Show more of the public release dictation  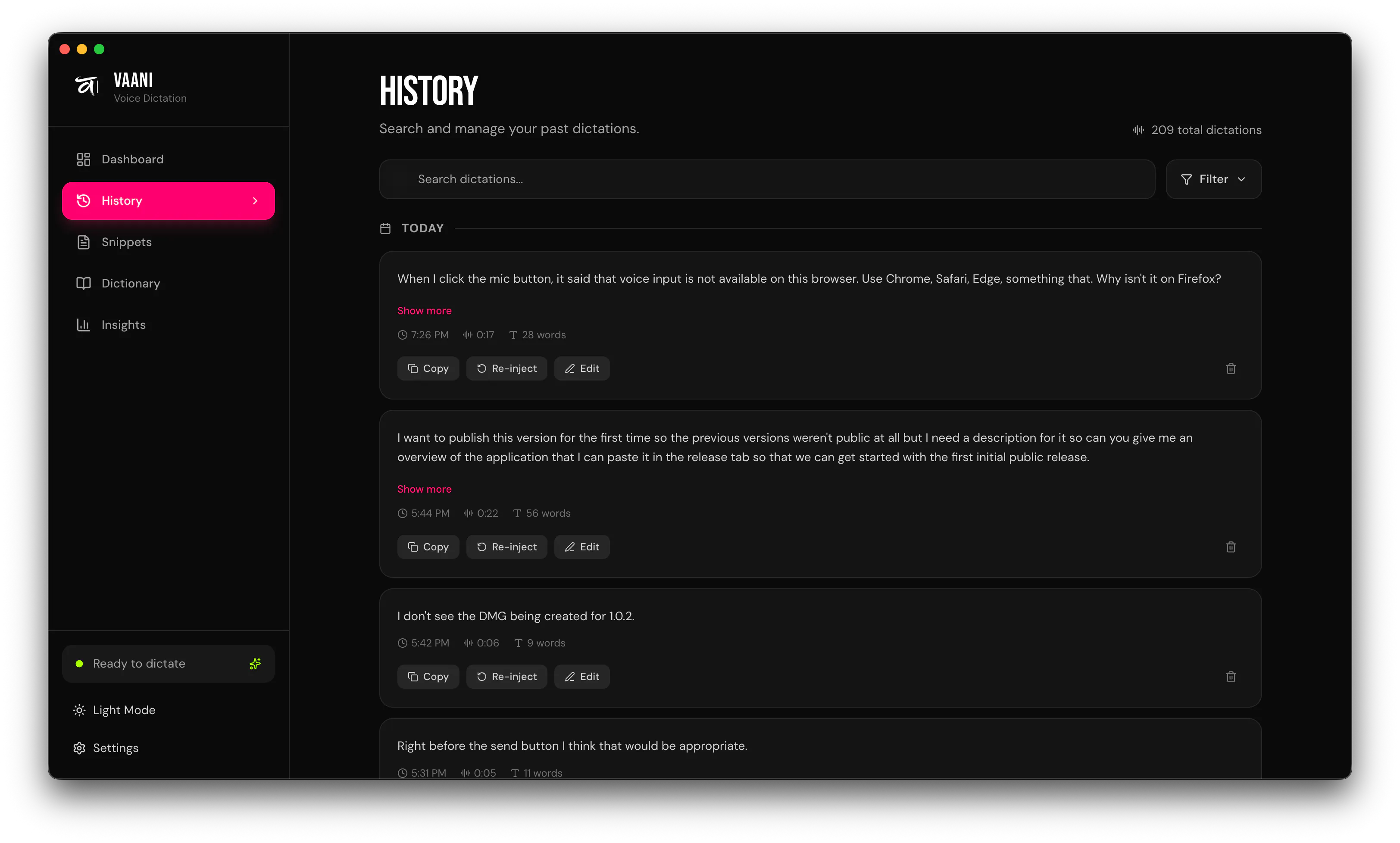(x=424, y=489)
